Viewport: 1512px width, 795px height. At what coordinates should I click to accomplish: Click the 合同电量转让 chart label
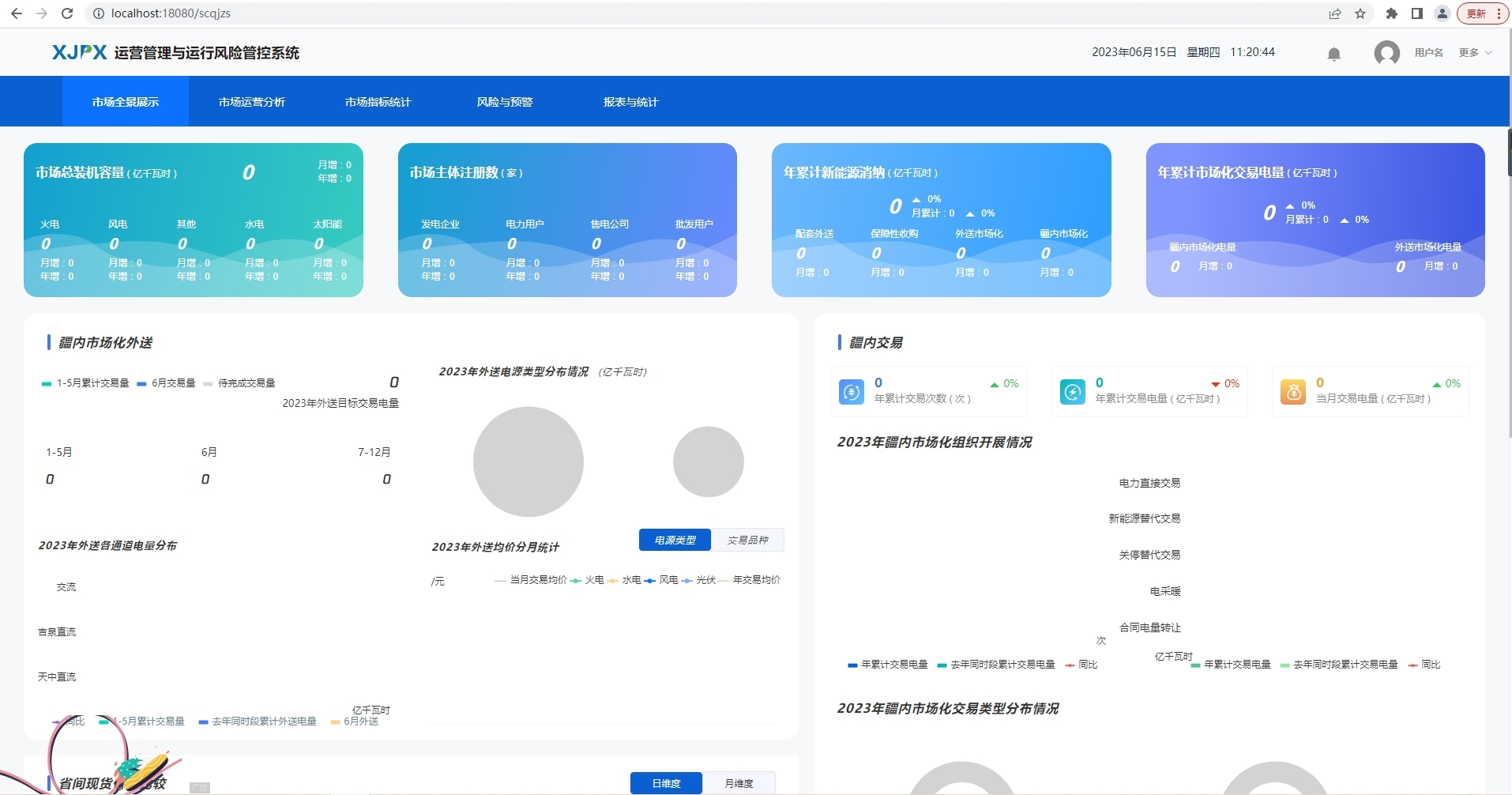tap(1149, 627)
